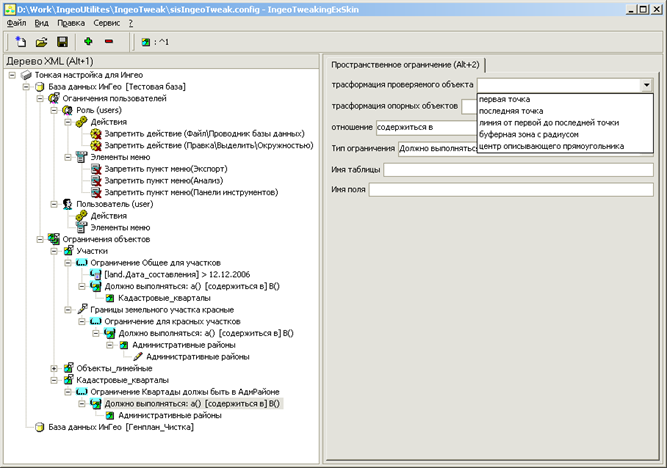Click the Участки layer icon
This screenshot has height=468, width=667.
click(68, 251)
